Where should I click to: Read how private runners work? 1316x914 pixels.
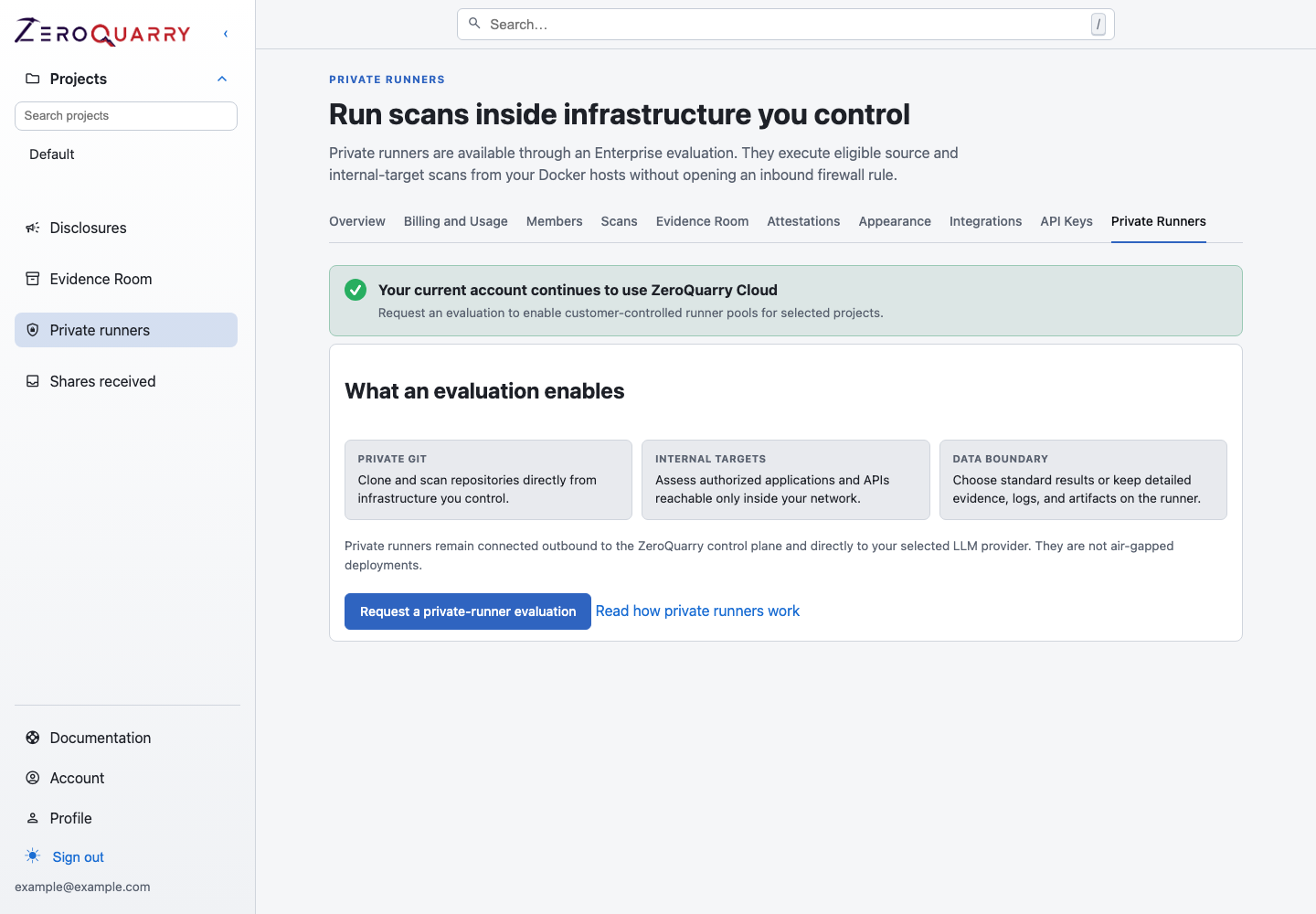pos(697,611)
